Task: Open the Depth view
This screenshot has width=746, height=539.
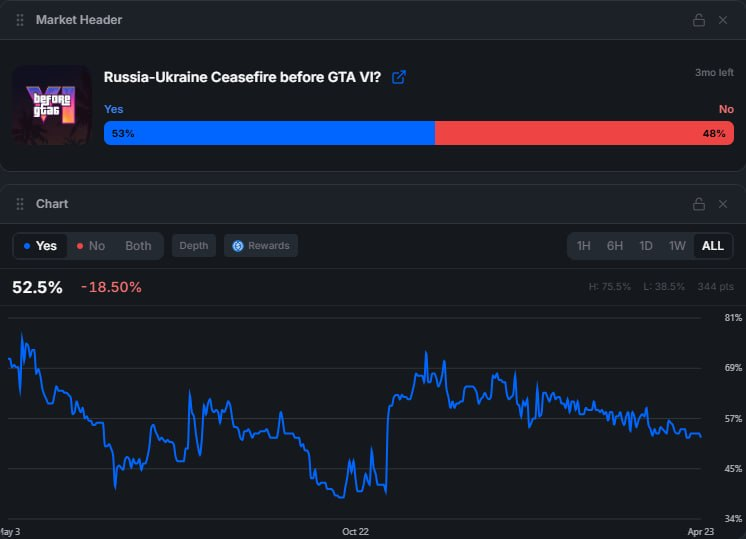Action: pyautogui.click(x=194, y=246)
